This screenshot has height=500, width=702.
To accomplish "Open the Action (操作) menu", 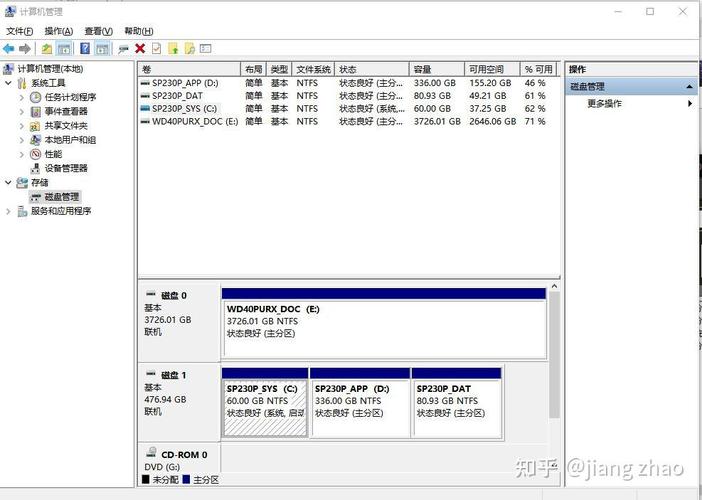I will [x=58, y=31].
